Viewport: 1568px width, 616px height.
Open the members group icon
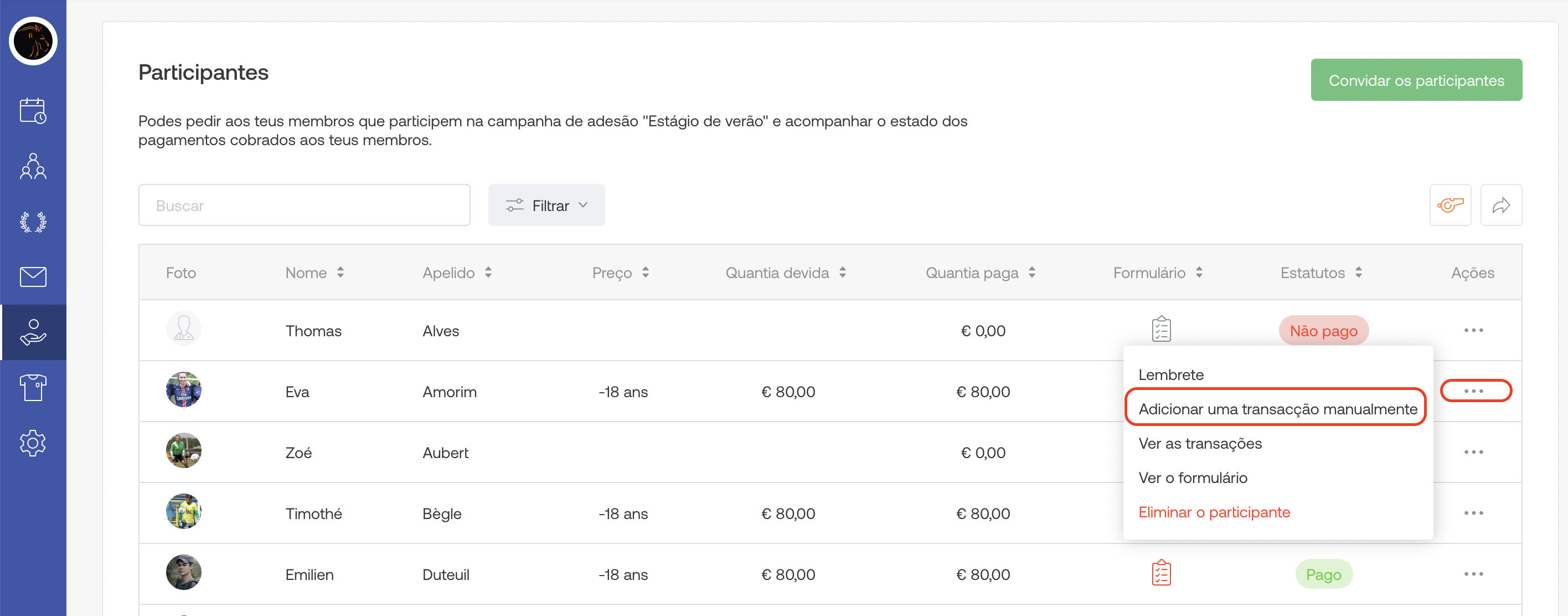(33, 166)
